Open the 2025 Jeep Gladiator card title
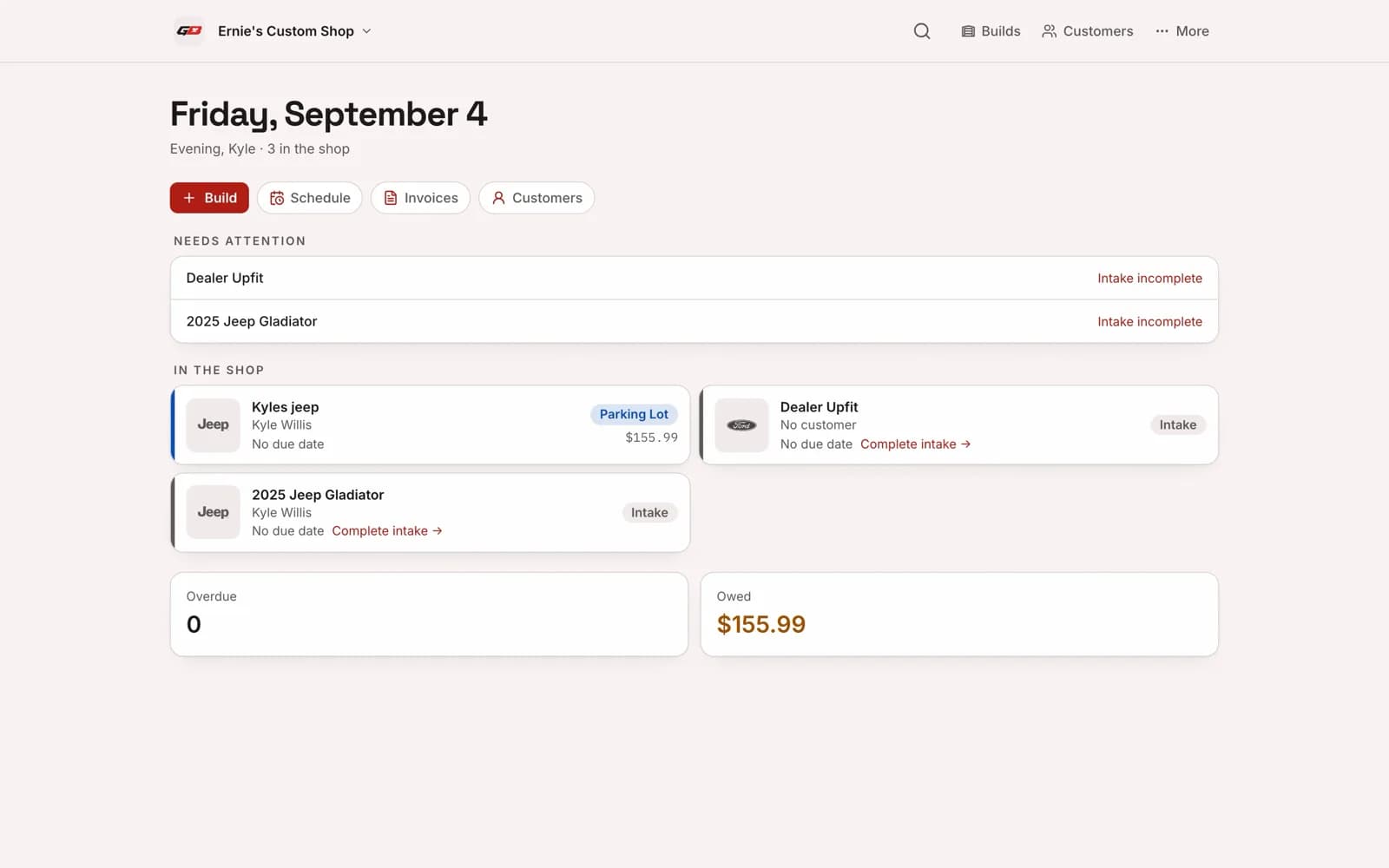Screen dimensions: 1389x868 318,495
